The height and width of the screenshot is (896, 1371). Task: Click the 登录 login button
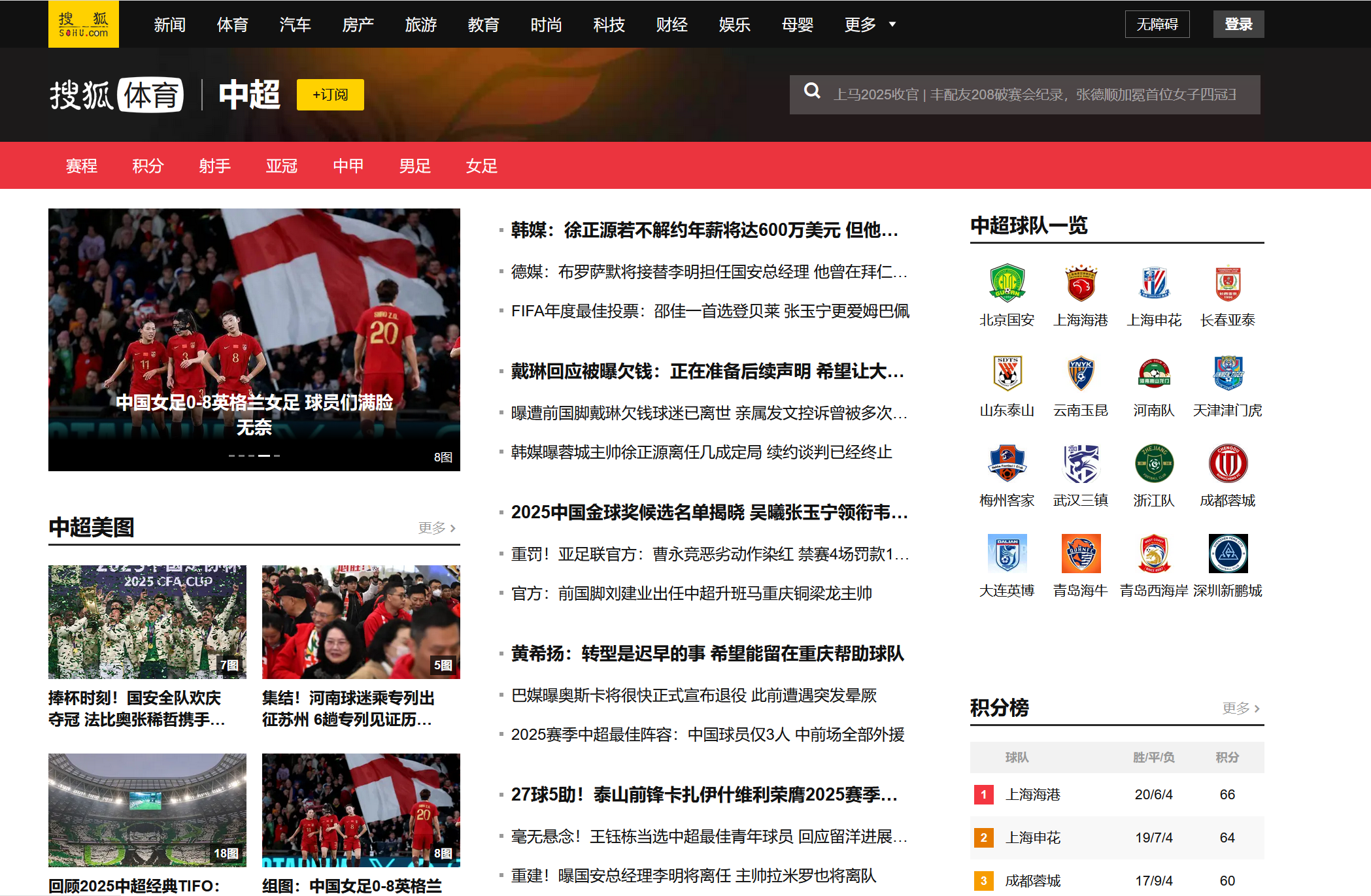click(1238, 24)
